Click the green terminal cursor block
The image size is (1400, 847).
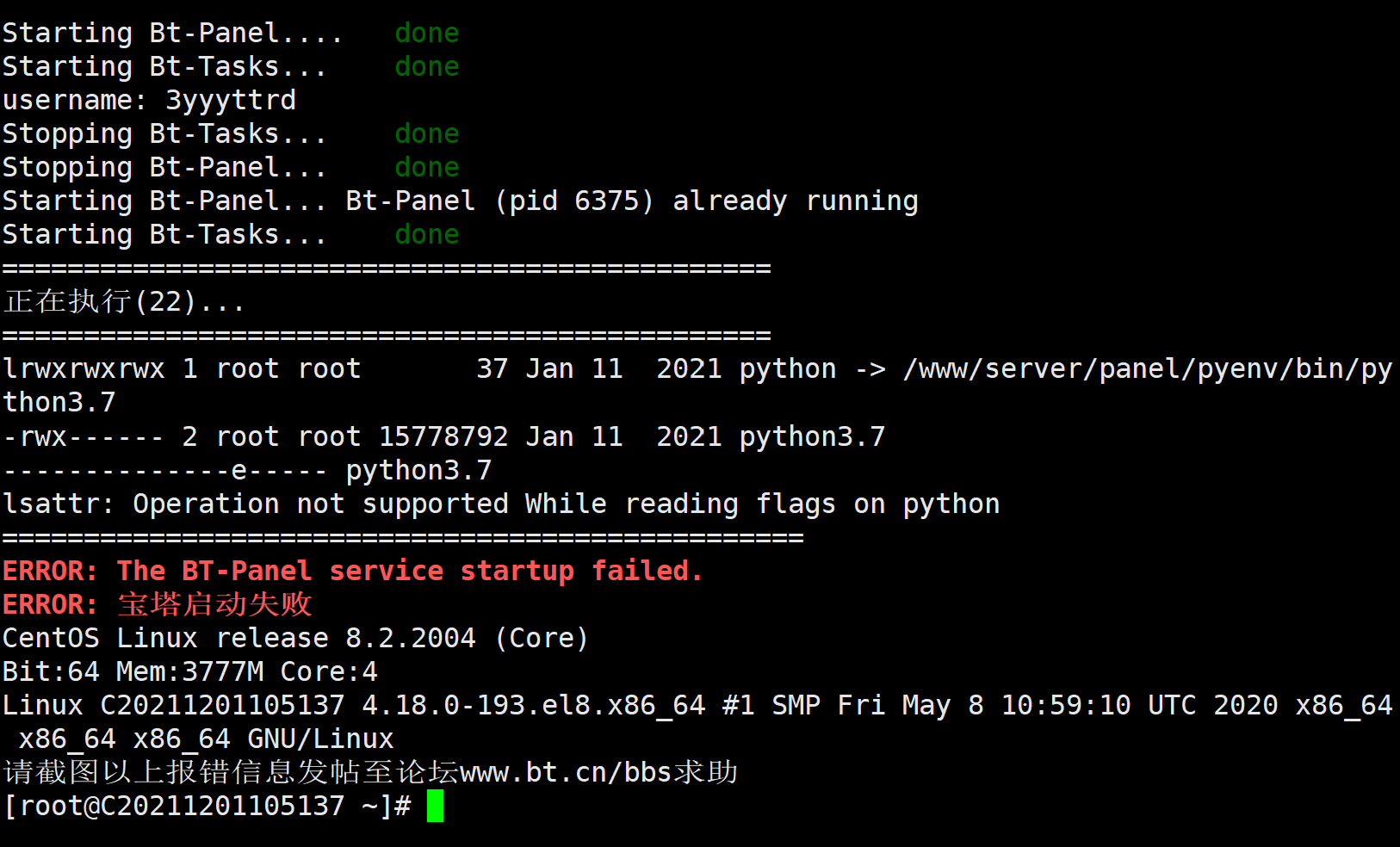(x=435, y=807)
